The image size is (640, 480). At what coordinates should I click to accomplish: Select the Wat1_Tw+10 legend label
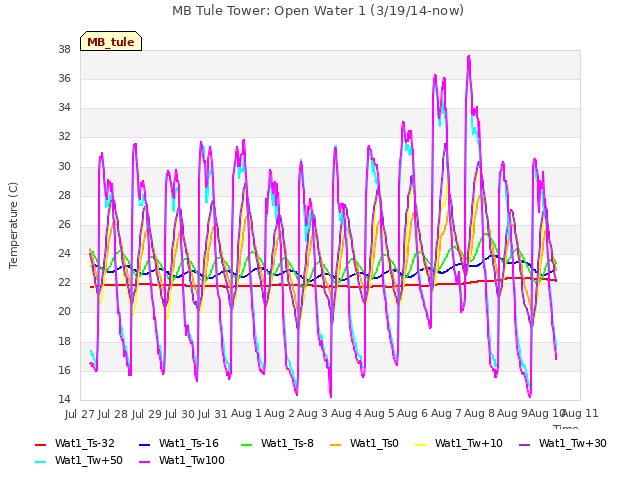click(469, 444)
